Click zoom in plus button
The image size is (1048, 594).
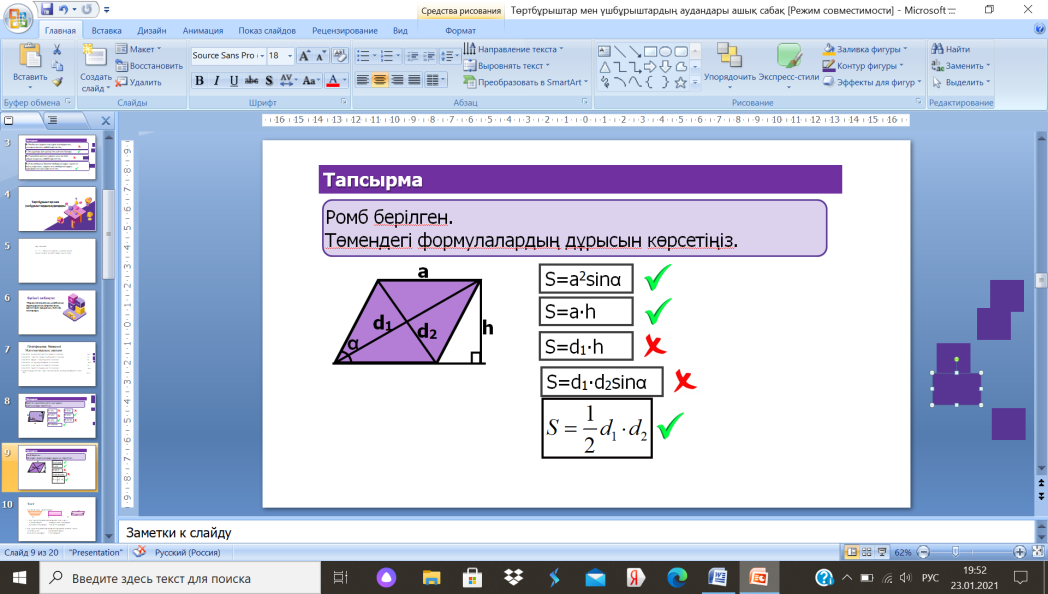[x=1019, y=552]
